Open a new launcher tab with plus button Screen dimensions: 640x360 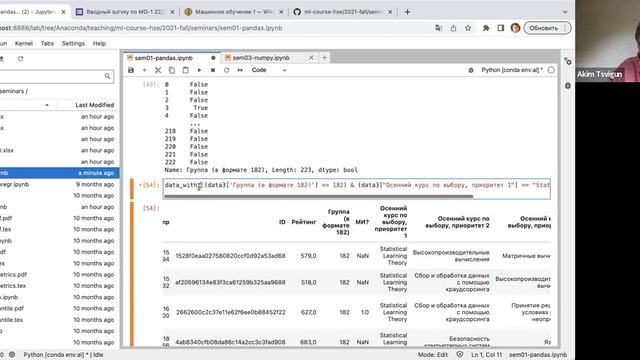(x=324, y=58)
